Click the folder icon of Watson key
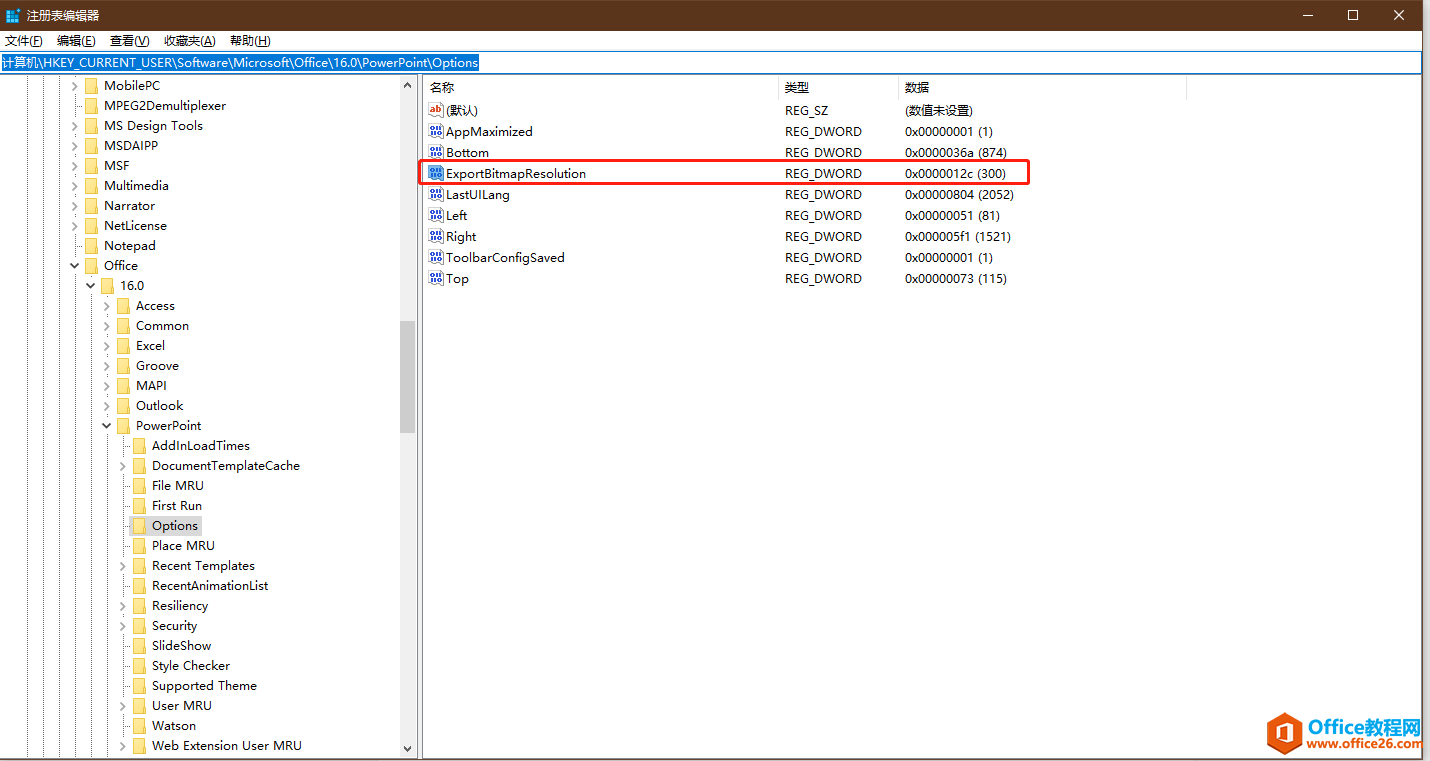This screenshot has height=761, width=1430. coord(139,725)
